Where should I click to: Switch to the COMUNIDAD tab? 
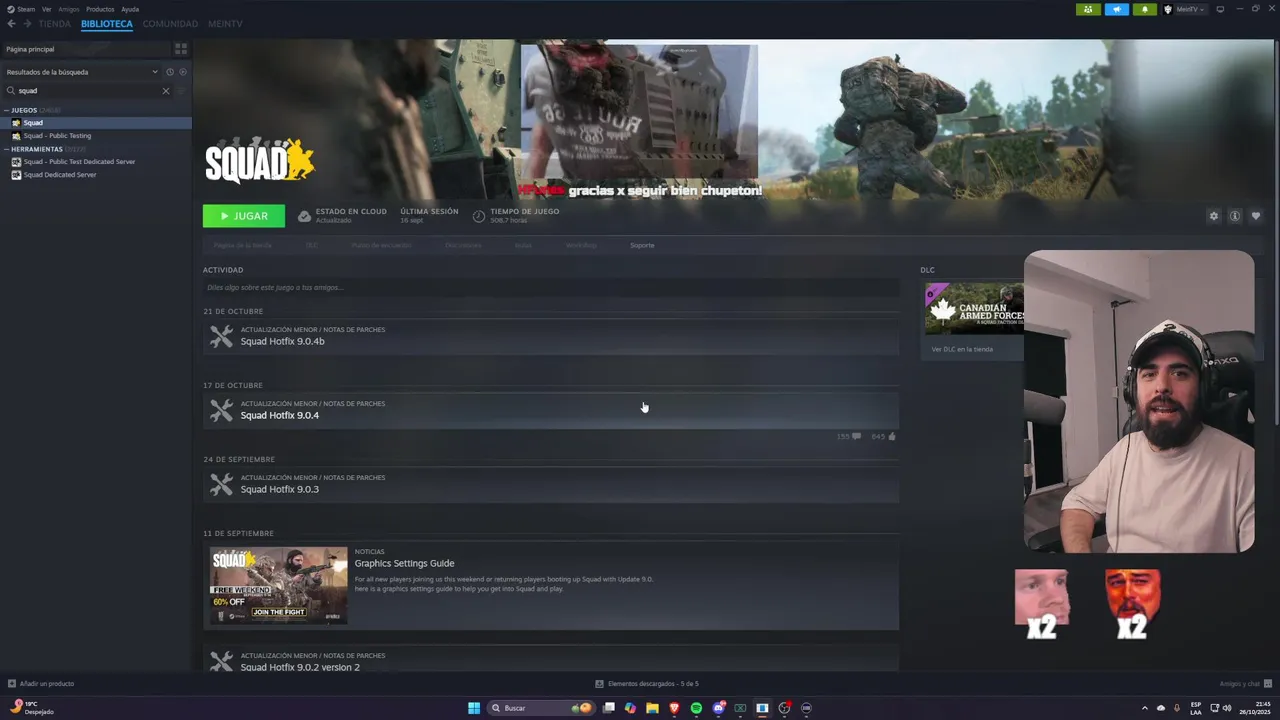[x=170, y=23]
